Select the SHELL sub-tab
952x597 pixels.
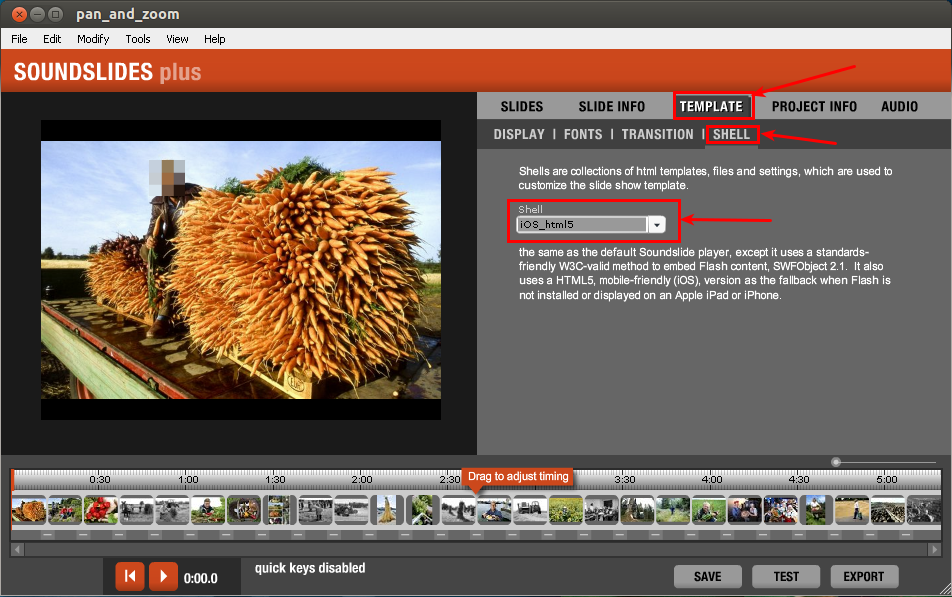pos(732,134)
